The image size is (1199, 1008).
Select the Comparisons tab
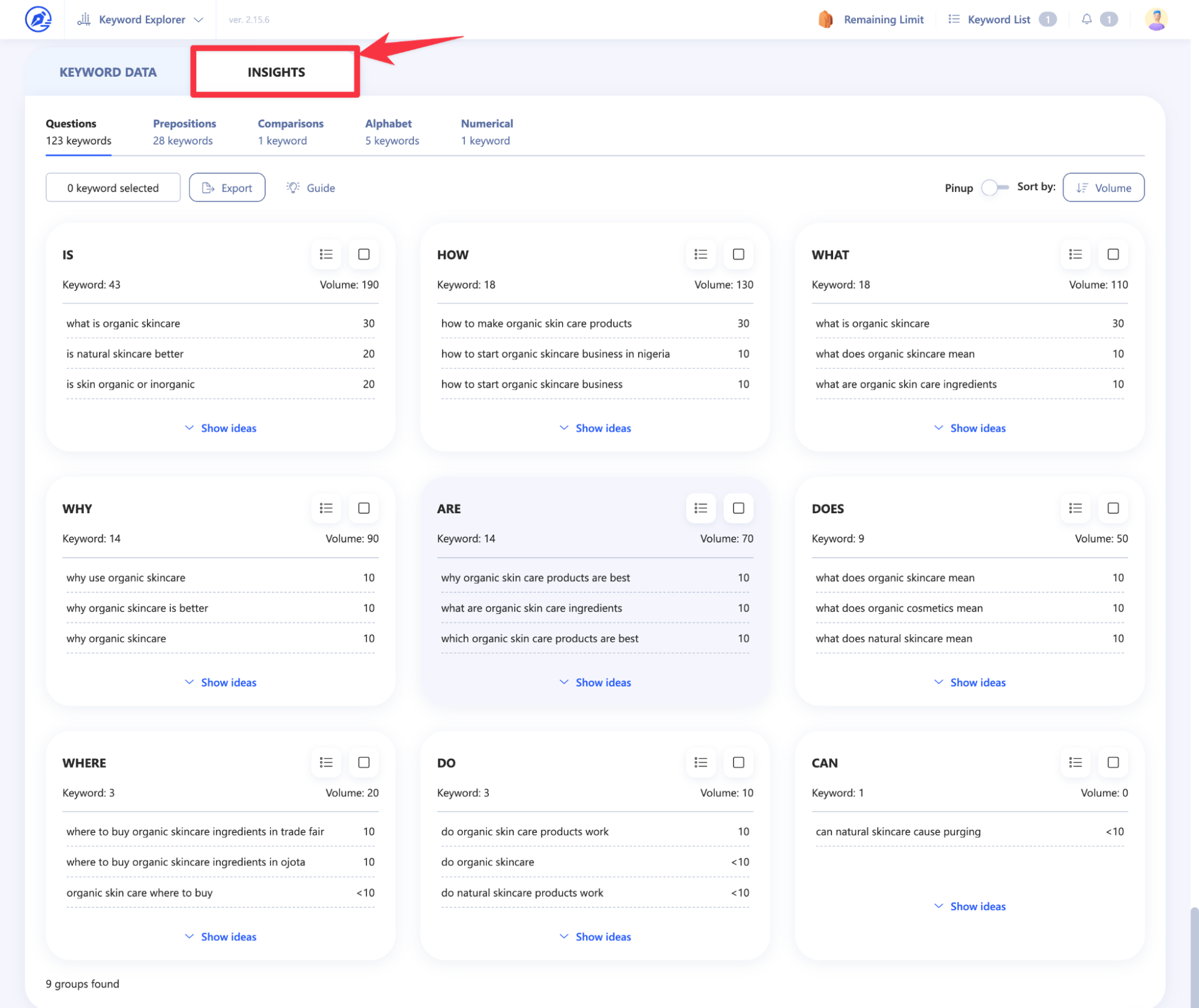click(x=290, y=132)
